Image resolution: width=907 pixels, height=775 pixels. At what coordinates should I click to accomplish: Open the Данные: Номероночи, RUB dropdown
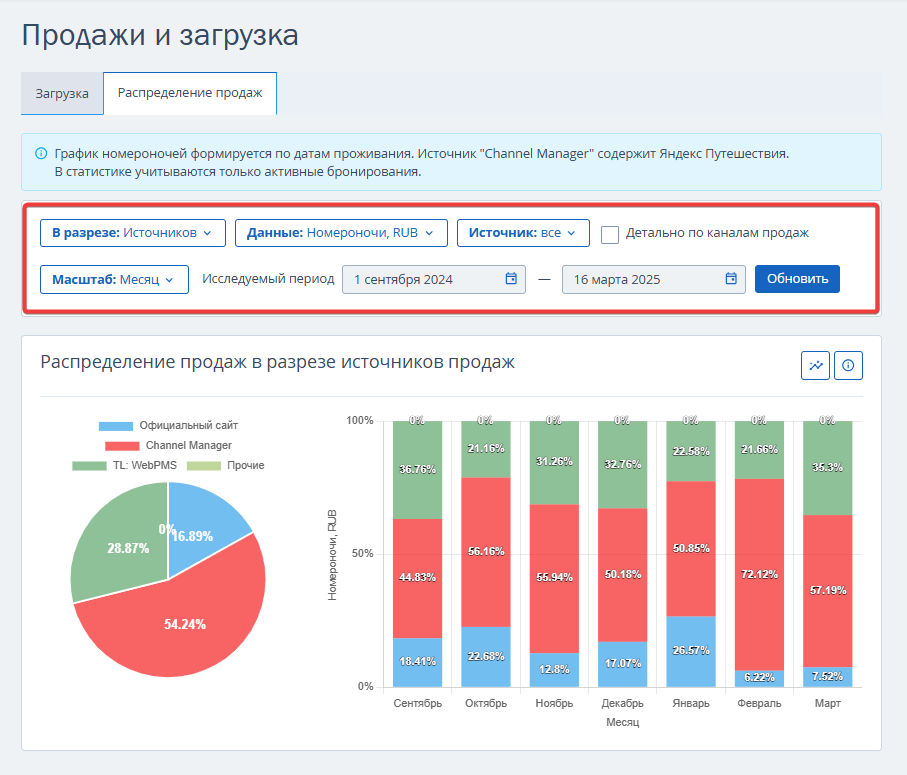coord(341,233)
